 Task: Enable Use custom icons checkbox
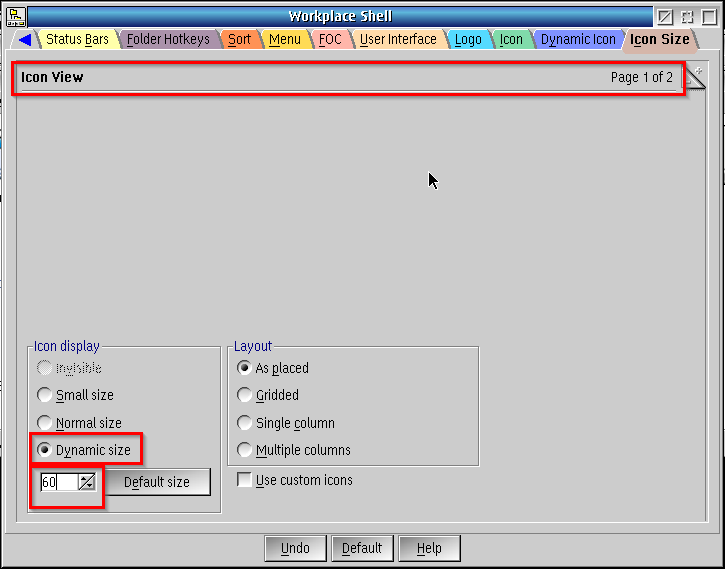pos(295,480)
